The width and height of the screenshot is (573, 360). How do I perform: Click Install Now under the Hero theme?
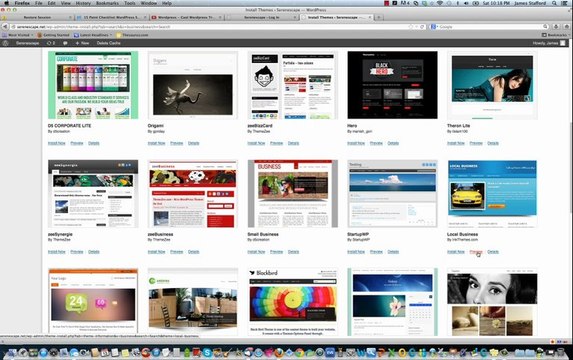[x=356, y=143]
